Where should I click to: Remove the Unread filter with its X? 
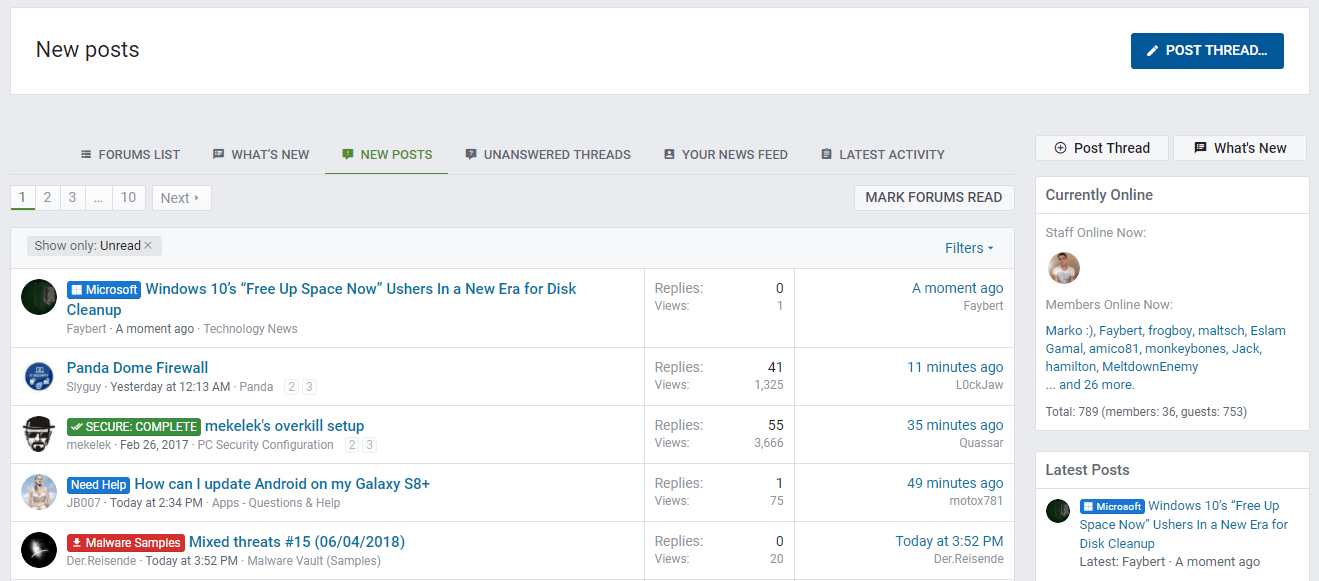tap(148, 246)
